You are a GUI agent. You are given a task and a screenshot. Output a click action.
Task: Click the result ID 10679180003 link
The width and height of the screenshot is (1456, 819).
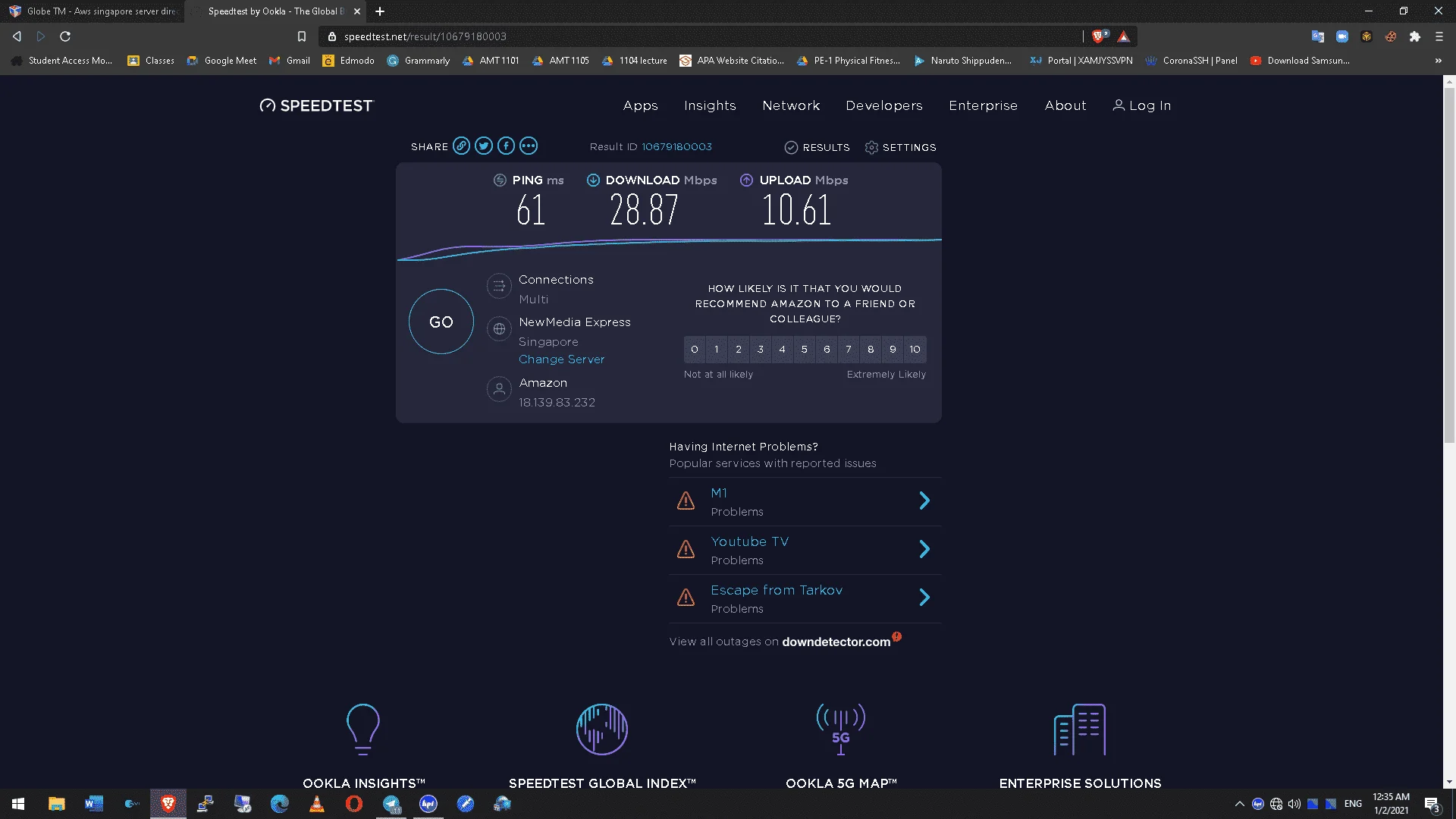coord(677,147)
